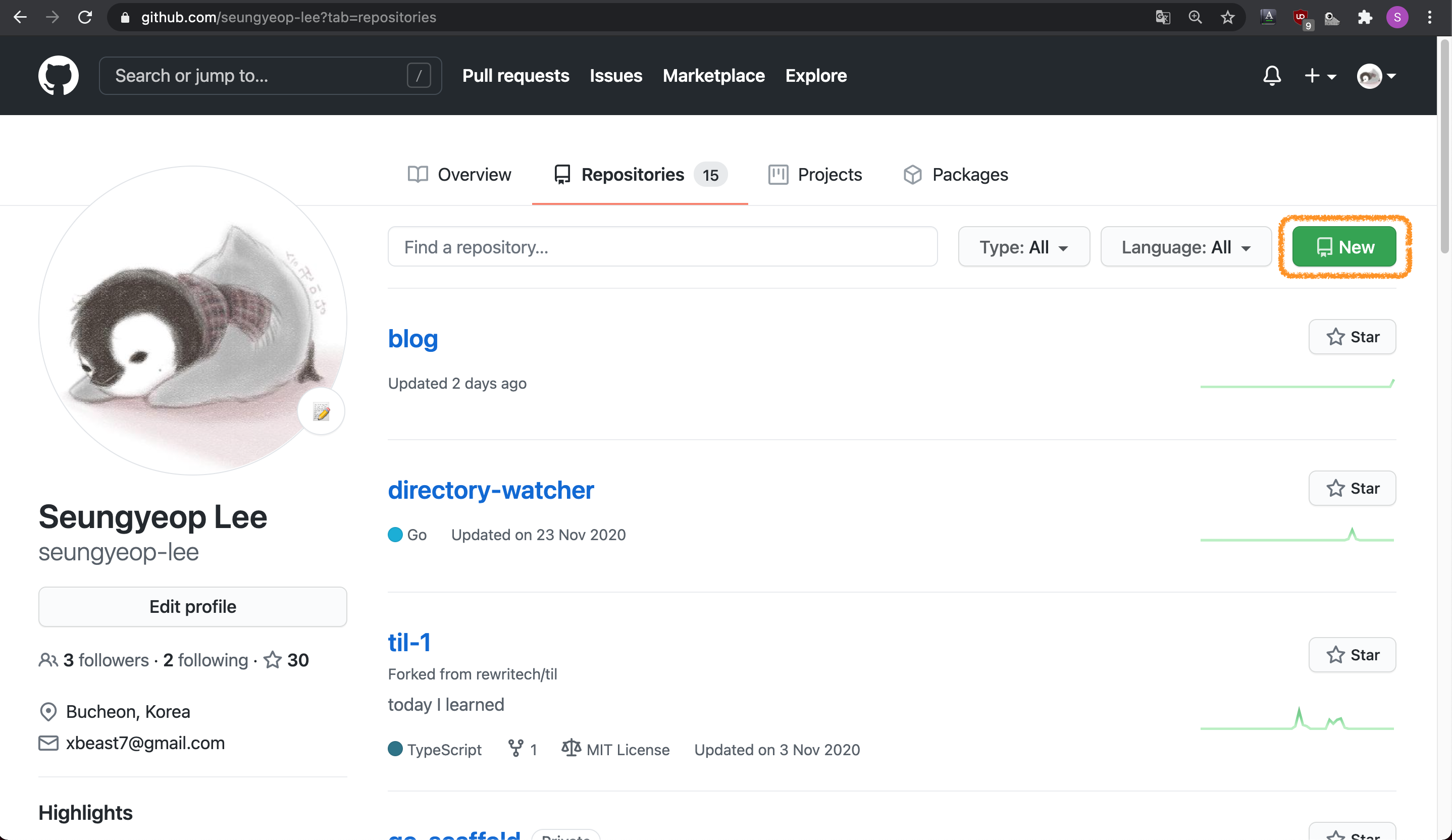
Task: Switch to the Overview tab
Action: tap(459, 175)
